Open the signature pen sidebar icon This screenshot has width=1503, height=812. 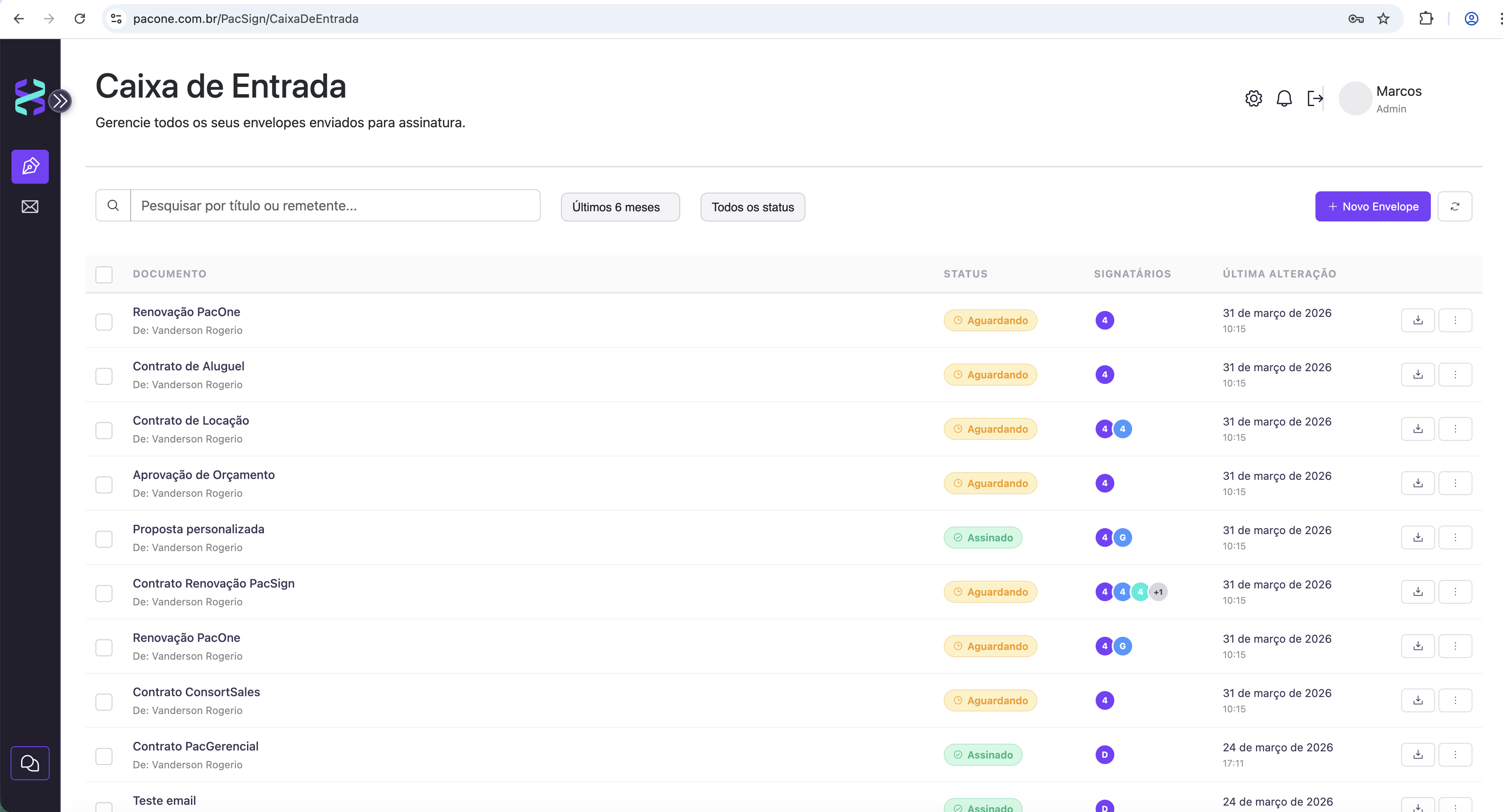[x=31, y=167]
